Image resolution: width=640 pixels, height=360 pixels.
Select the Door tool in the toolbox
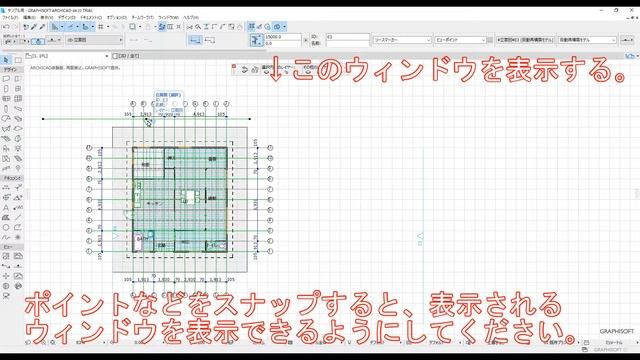[x=6, y=89]
